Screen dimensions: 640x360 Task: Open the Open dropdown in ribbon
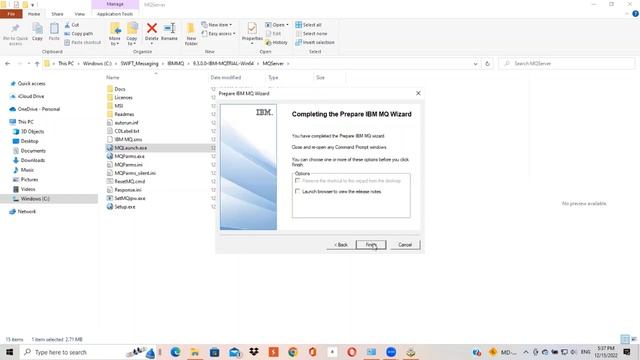(277, 25)
